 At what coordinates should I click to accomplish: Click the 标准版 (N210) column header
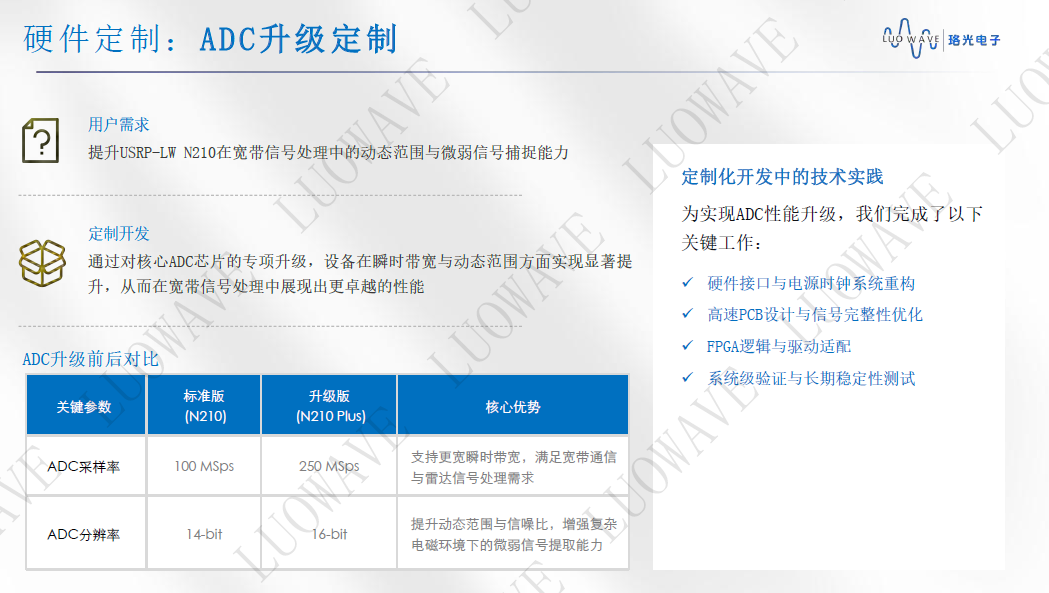click(204, 406)
